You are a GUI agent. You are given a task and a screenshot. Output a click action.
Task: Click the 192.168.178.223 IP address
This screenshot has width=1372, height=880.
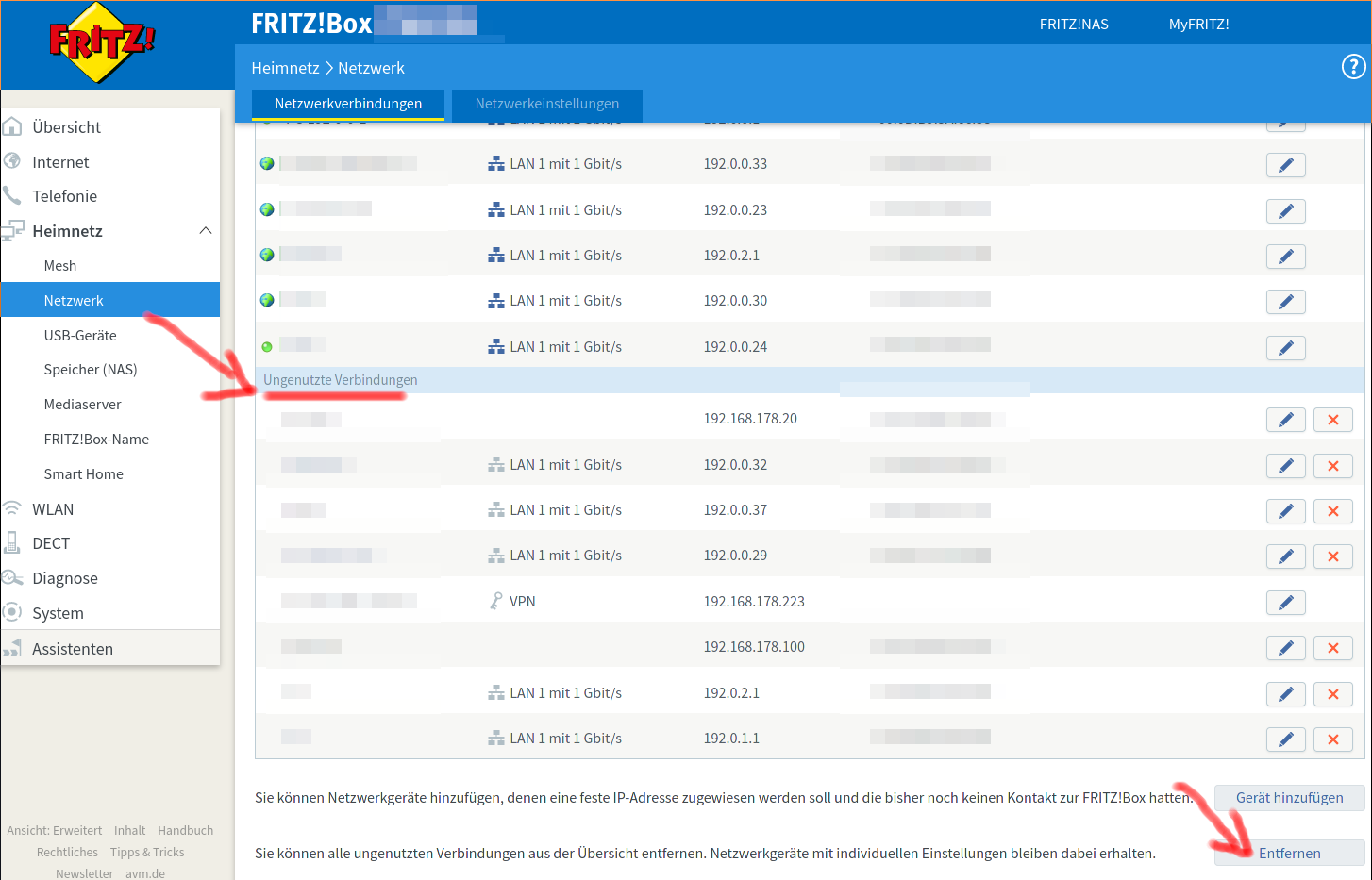pos(754,602)
